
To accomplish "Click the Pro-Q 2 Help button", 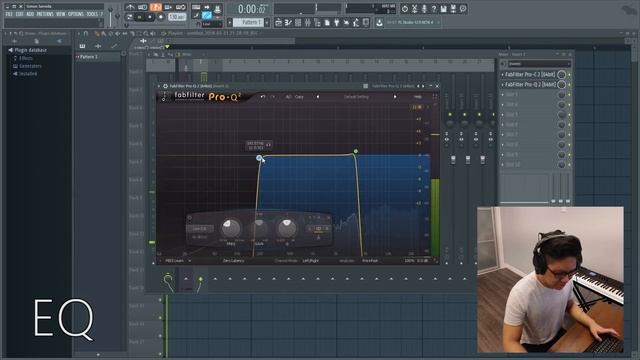I will 418,97.
